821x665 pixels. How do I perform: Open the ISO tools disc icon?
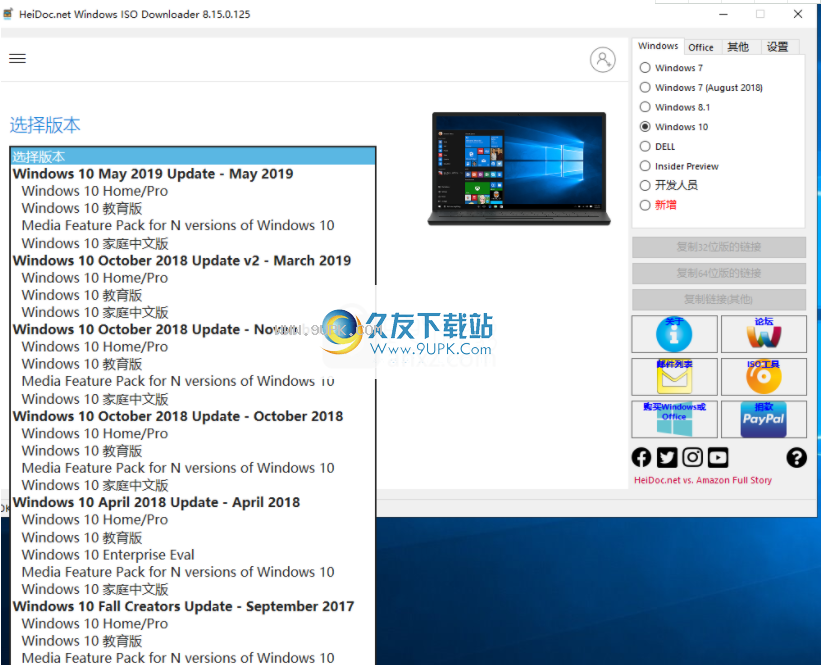763,377
